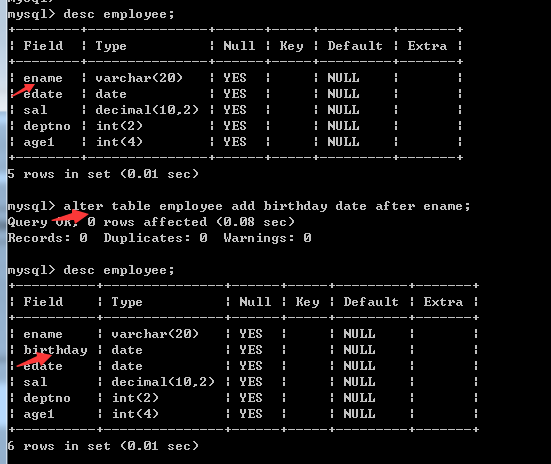Click the first 'desc employee;' command text

119,15
